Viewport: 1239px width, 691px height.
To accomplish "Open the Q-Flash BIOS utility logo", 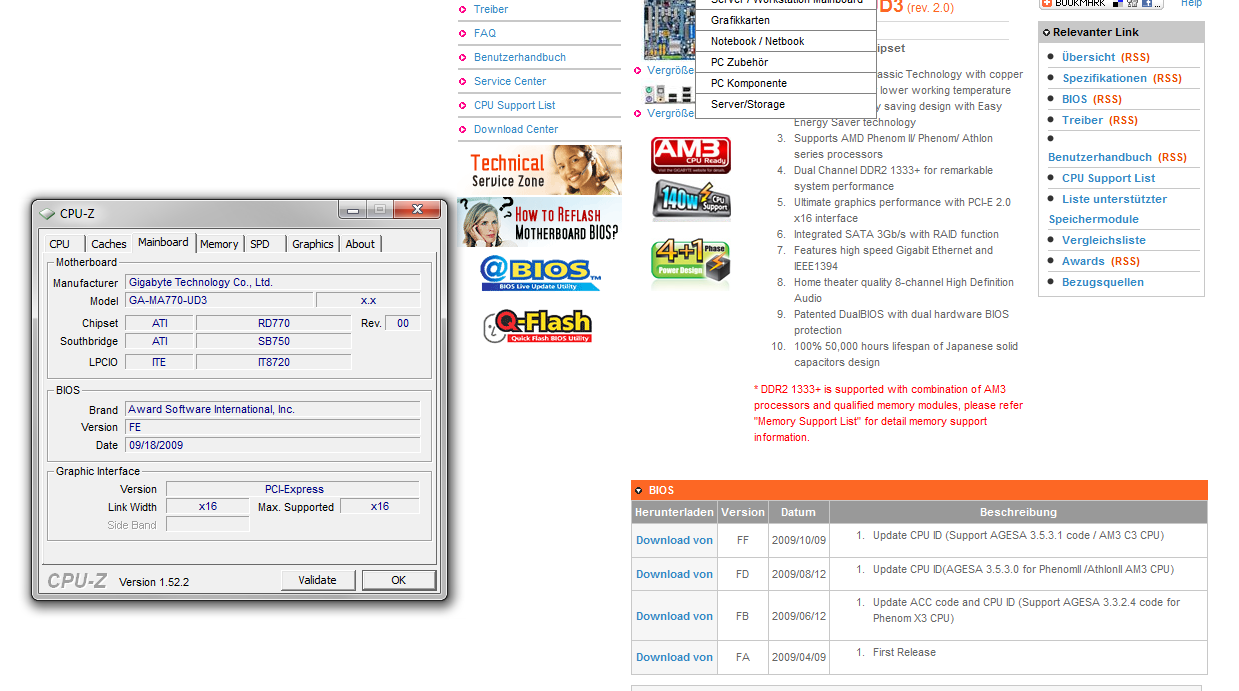I will coord(538,325).
